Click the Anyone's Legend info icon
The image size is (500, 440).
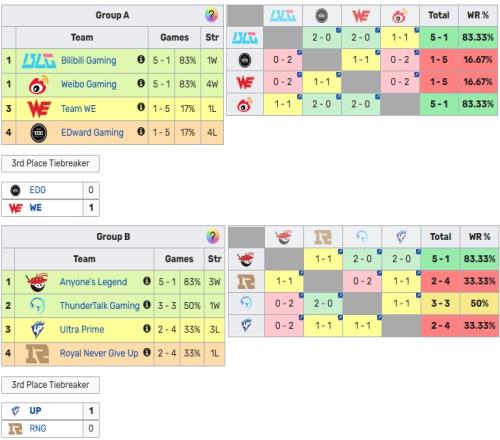point(147,281)
